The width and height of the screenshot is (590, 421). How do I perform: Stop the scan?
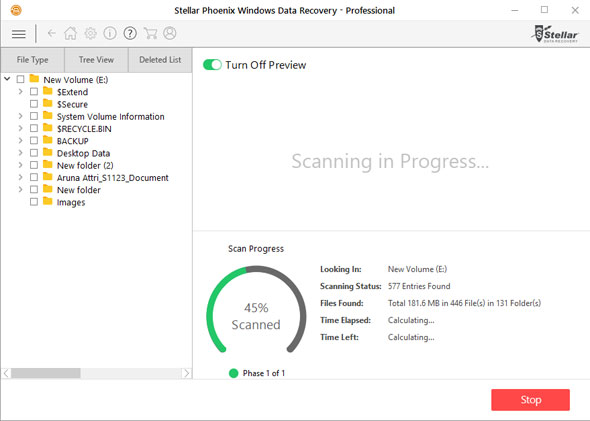(x=530, y=400)
